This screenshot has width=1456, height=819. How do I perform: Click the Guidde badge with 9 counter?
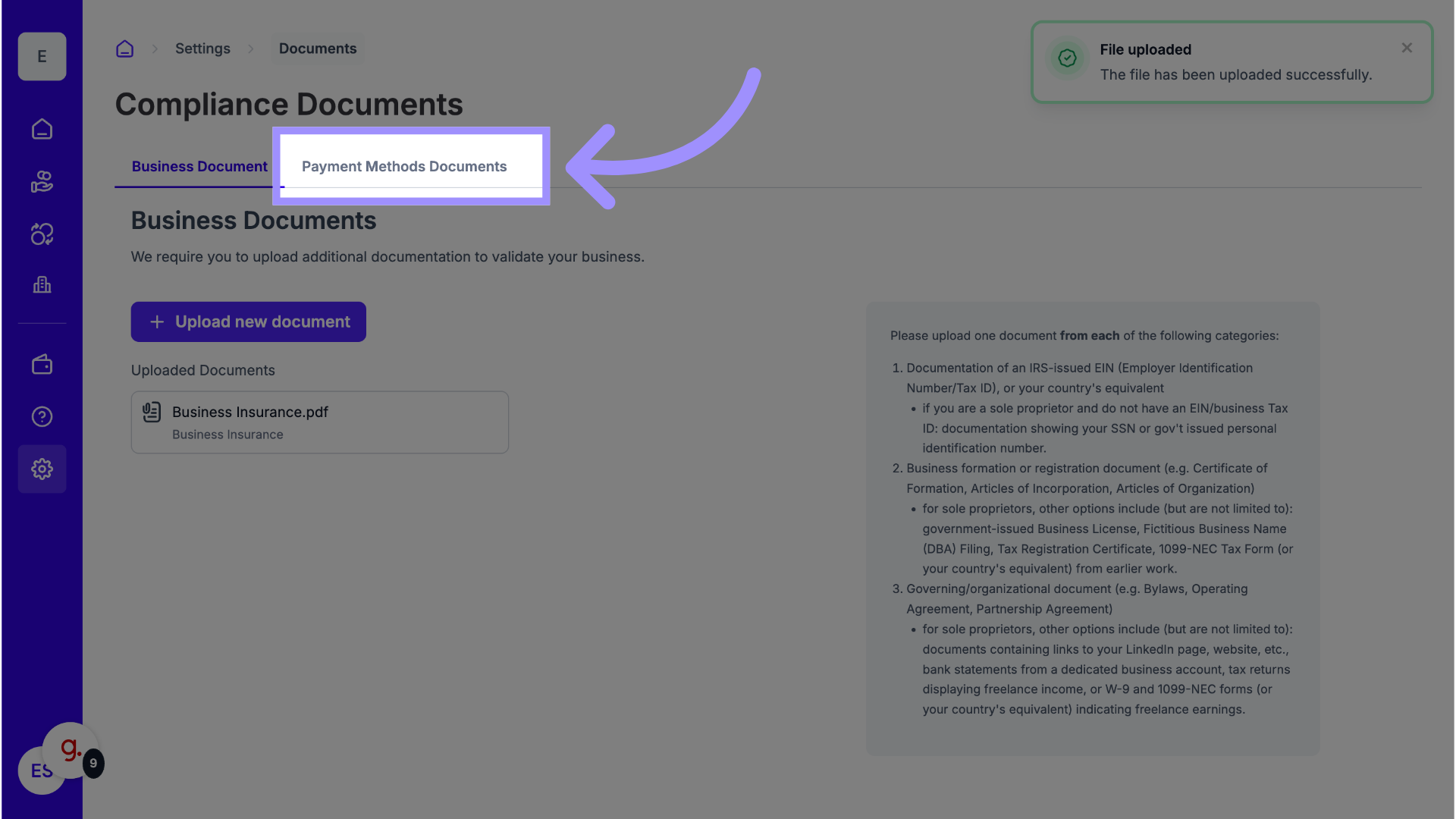point(73,751)
